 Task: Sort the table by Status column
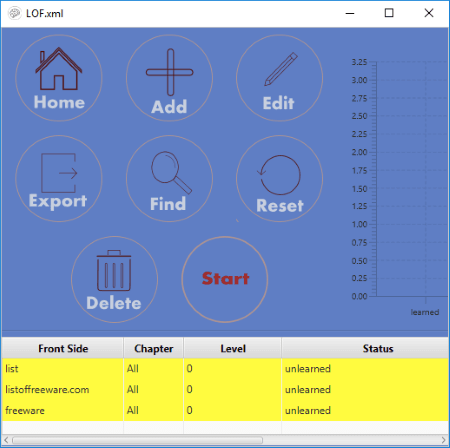pos(365,348)
